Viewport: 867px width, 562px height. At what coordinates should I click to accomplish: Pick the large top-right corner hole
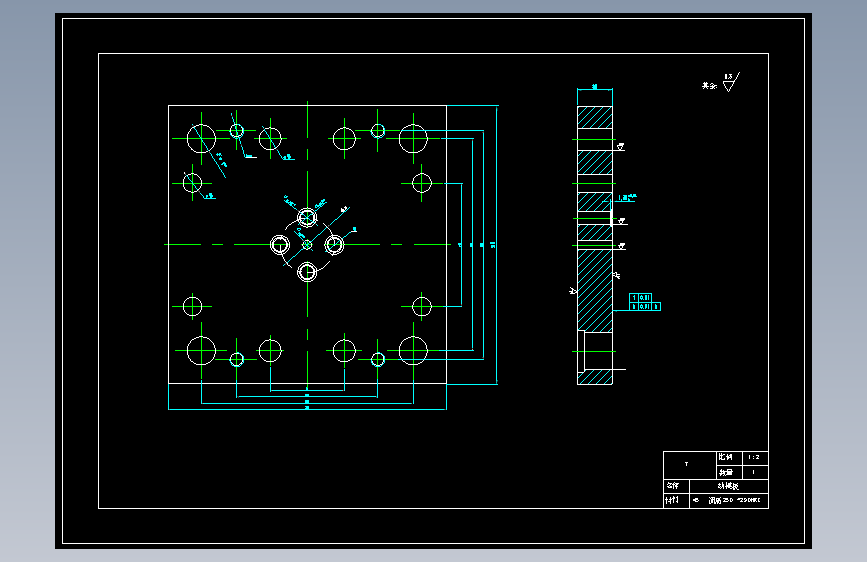pyautogui.click(x=413, y=138)
